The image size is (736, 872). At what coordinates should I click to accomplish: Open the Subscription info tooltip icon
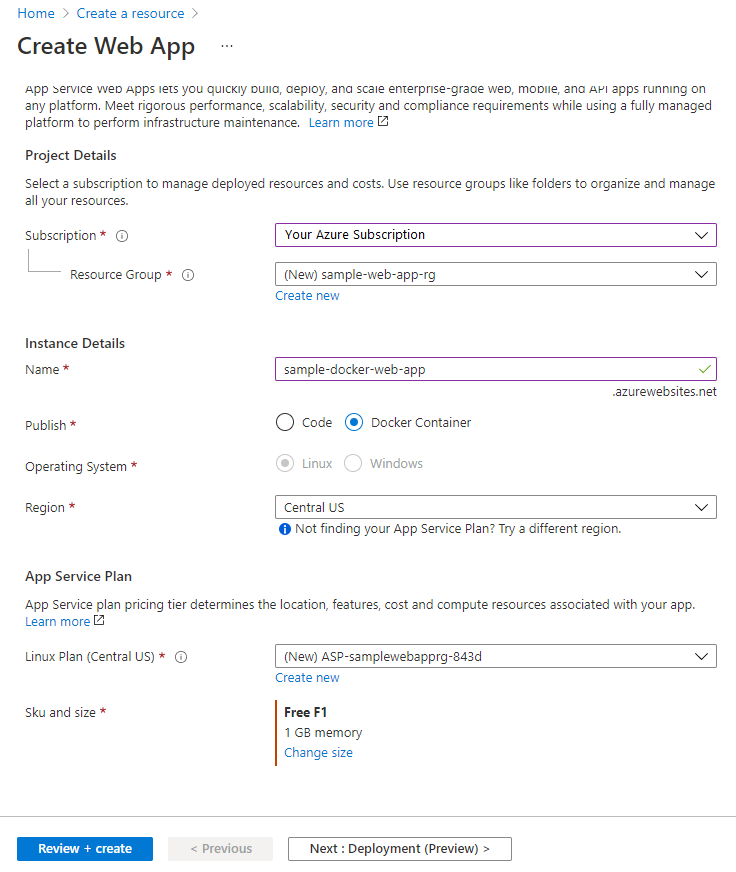click(x=121, y=236)
